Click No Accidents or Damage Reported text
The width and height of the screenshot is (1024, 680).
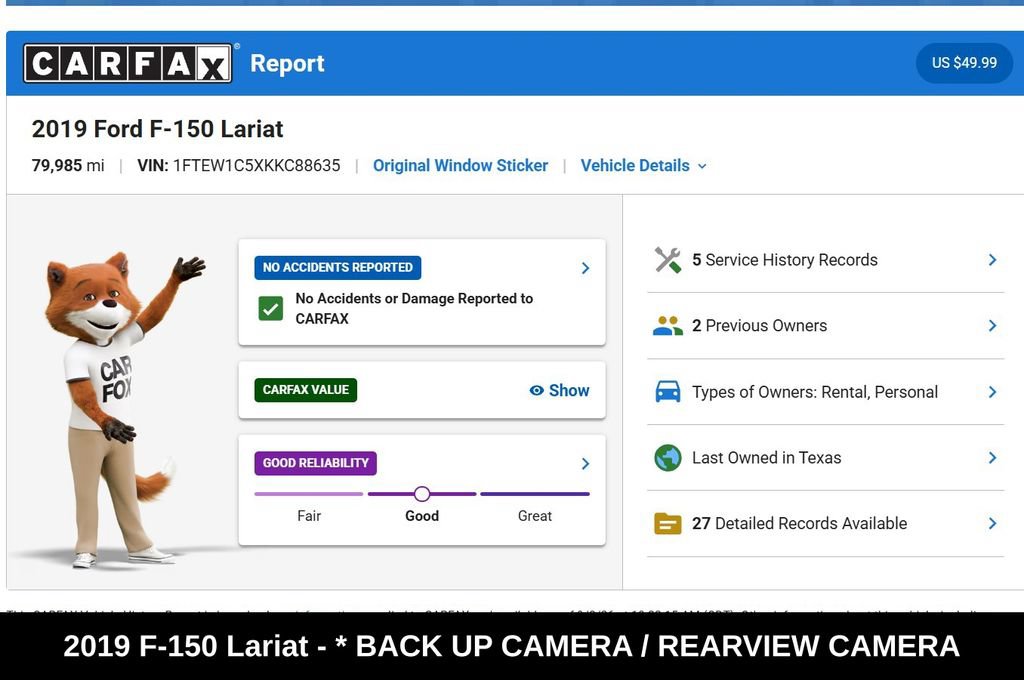(414, 308)
